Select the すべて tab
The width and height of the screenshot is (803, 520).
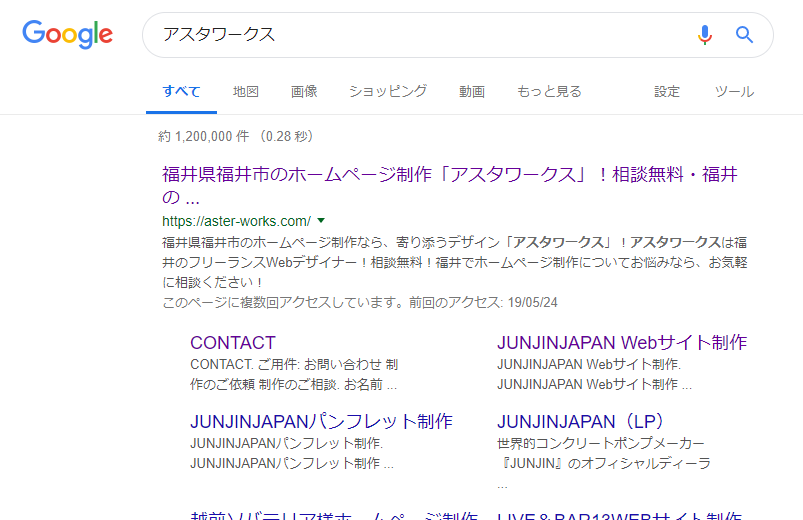click(x=181, y=92)
